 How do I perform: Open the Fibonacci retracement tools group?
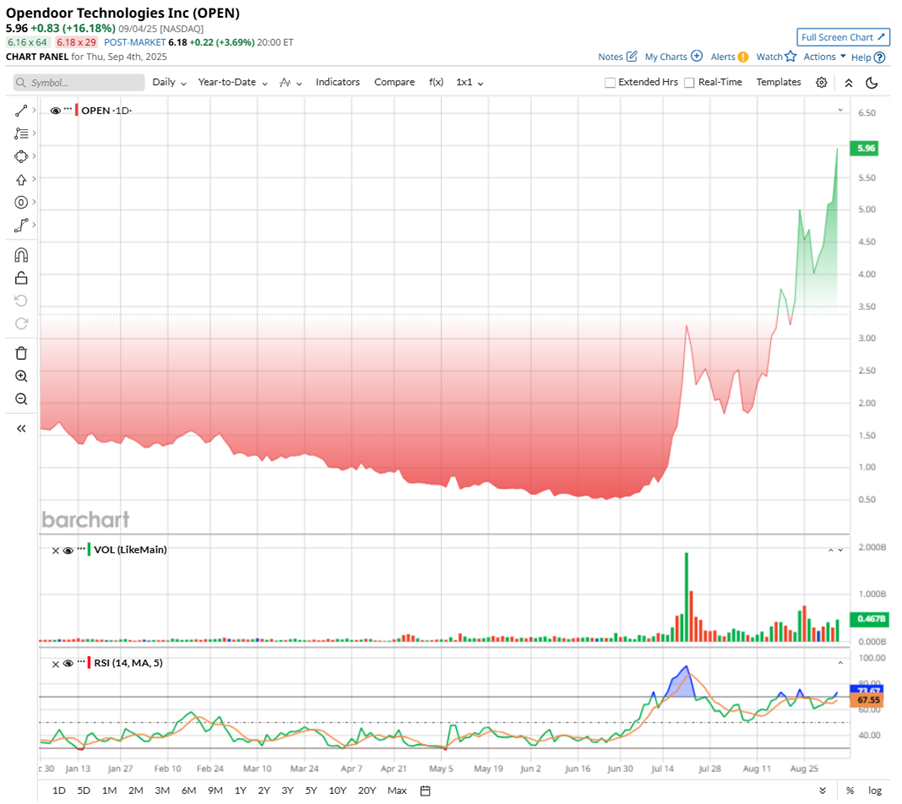point(21,133)
